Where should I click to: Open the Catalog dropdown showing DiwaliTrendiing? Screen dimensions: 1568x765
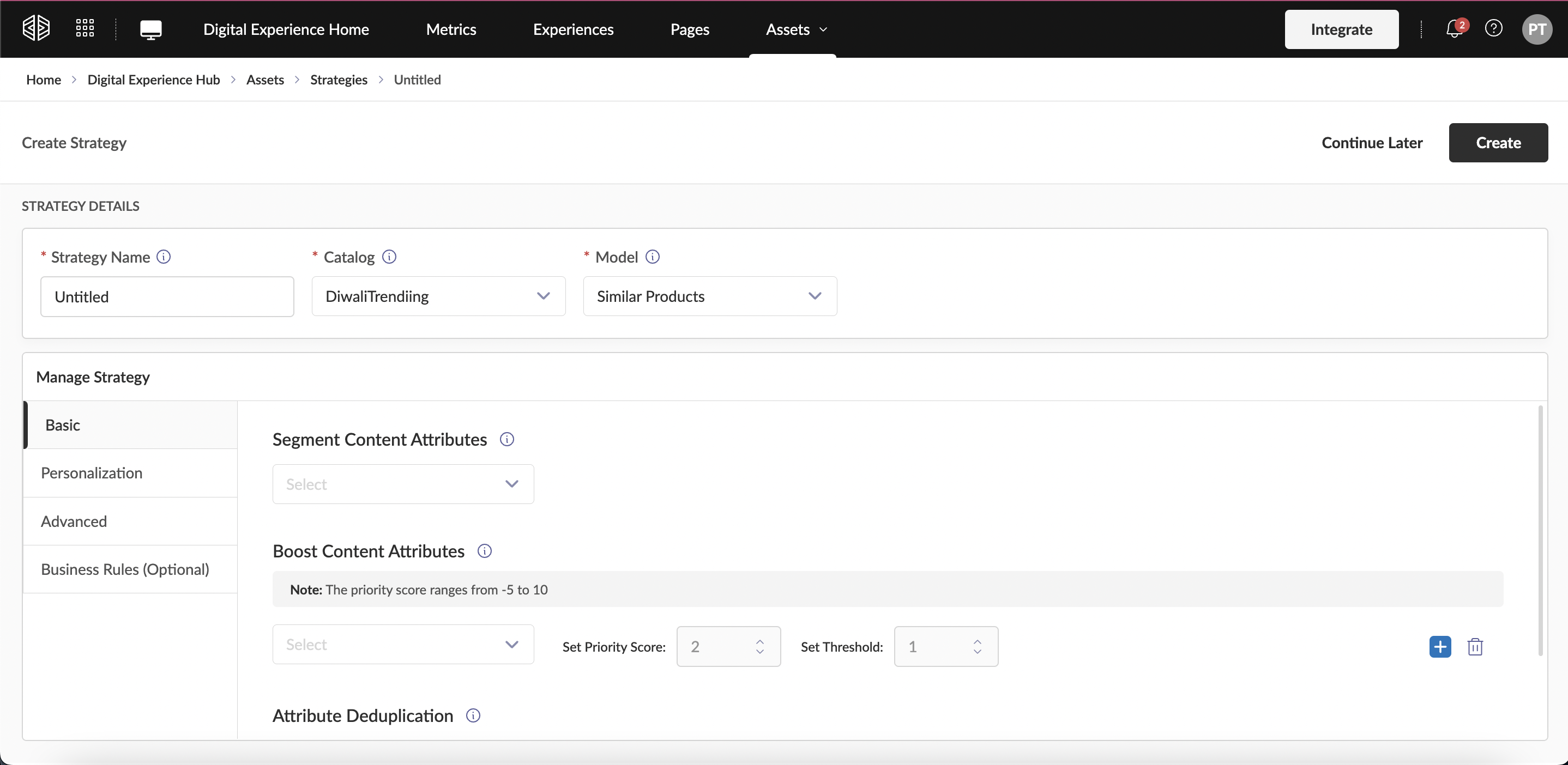tap(438, 296)
